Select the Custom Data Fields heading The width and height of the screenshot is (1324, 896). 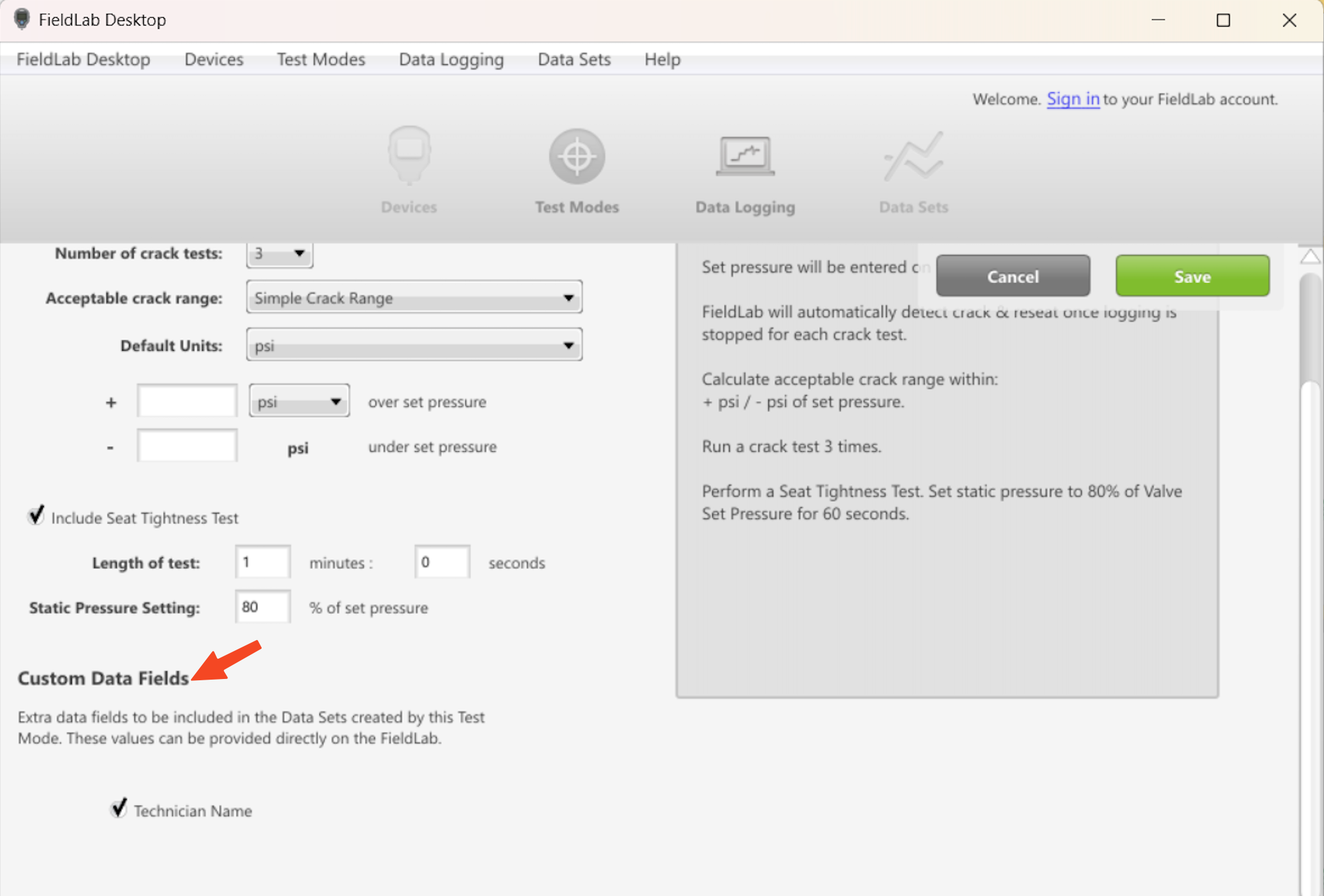click(x=103, y=678)
